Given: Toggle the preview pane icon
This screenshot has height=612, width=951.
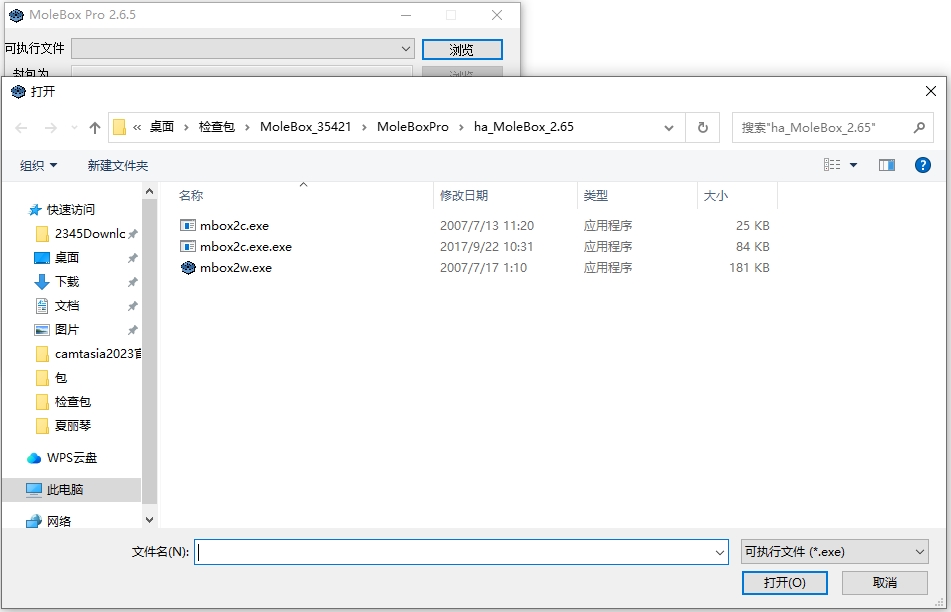Looking at the screenshot, I should tap(887, 165).
